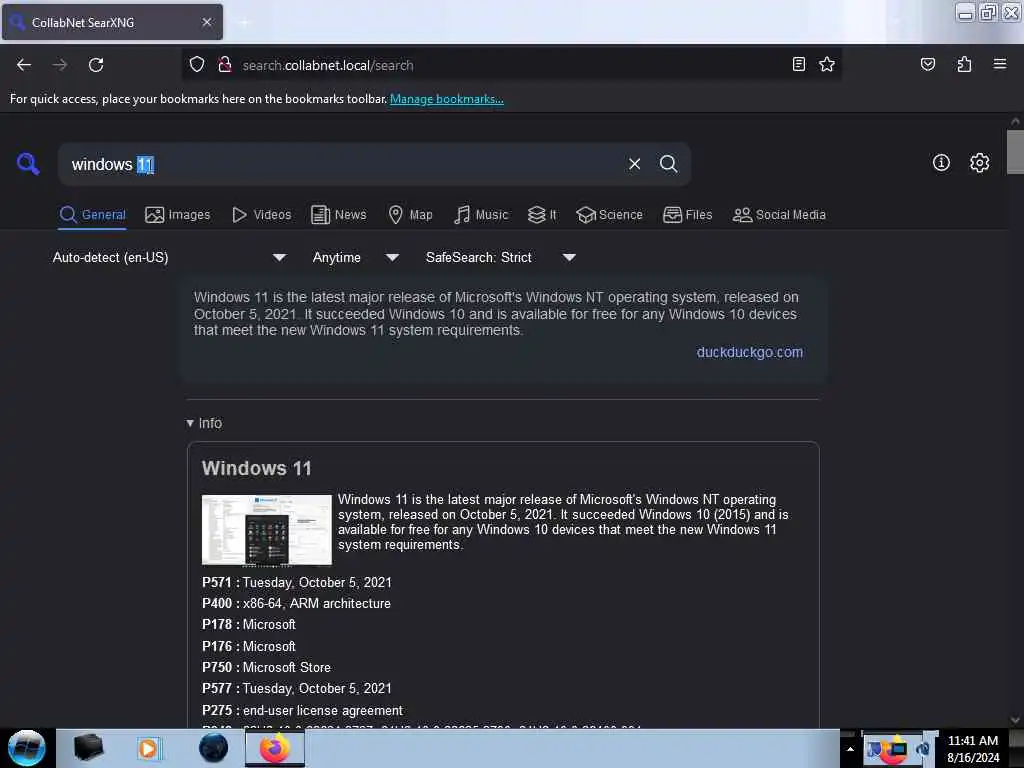Image resolution: width=1024 pixels, height=768 pixels.
Task: Open the SafeSearch: Strict dropdown
Action: 500,257
